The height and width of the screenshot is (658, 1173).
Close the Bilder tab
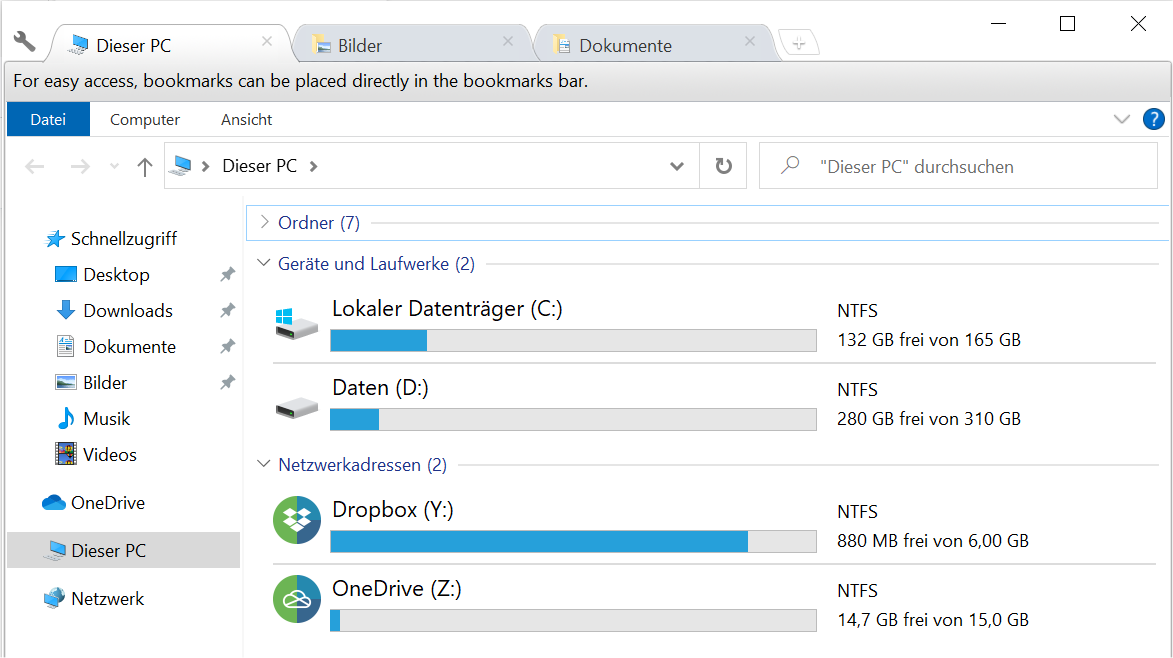(508, 41)
